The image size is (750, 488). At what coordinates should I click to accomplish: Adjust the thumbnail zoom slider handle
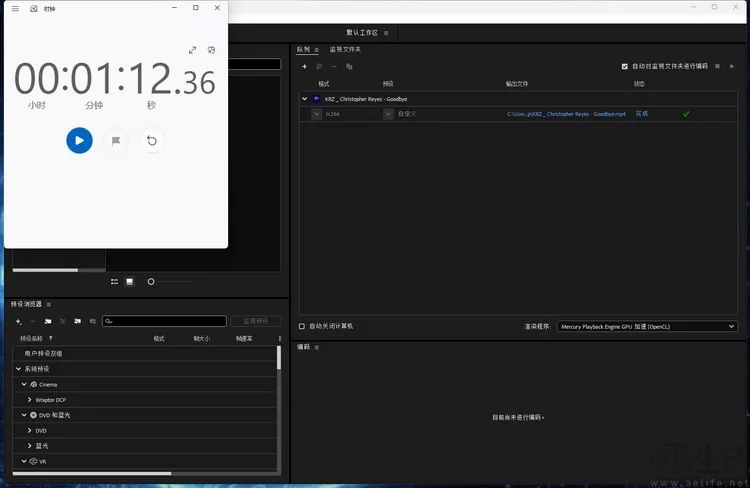pos(151,282)
